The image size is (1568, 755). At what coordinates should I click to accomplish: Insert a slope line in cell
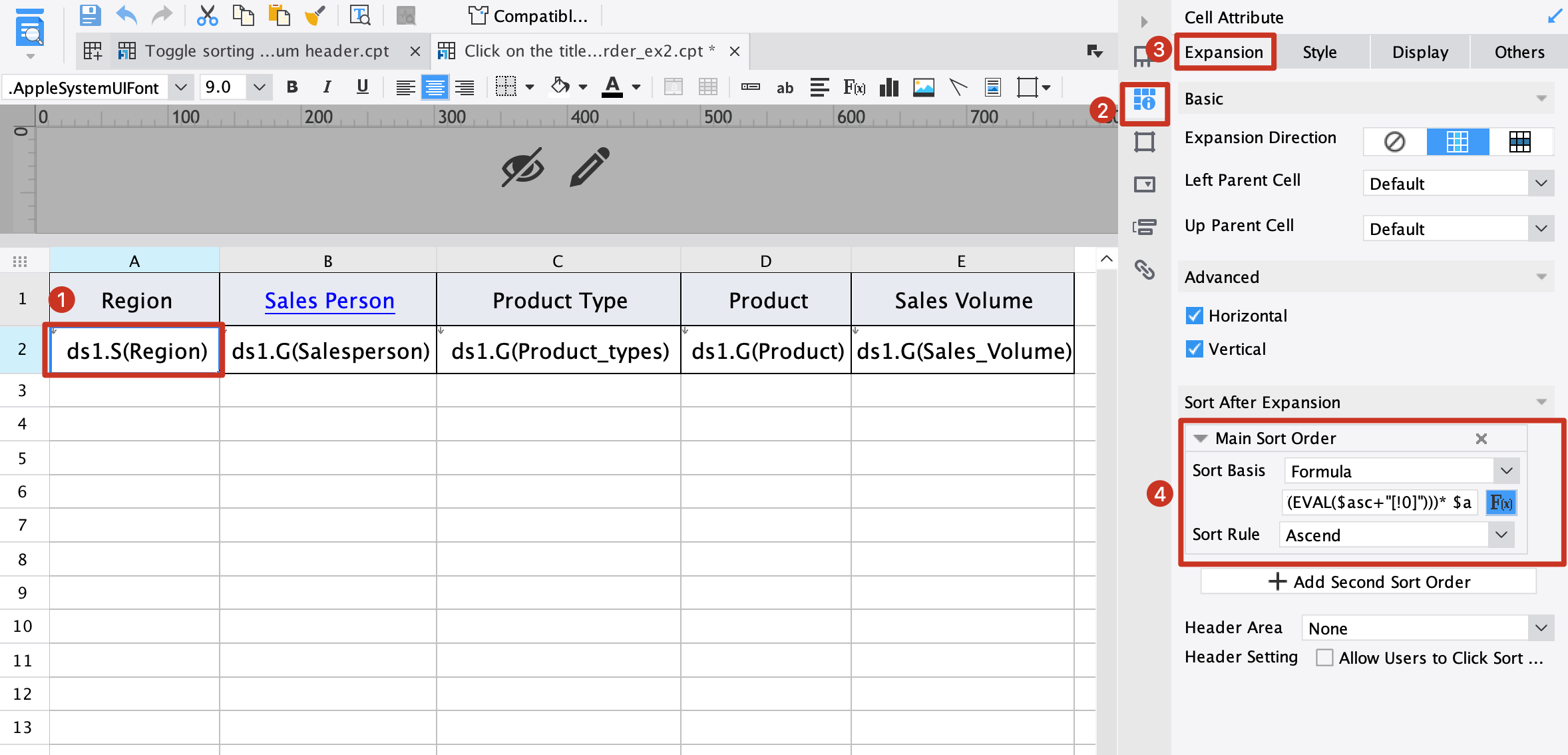click(958, 87)
